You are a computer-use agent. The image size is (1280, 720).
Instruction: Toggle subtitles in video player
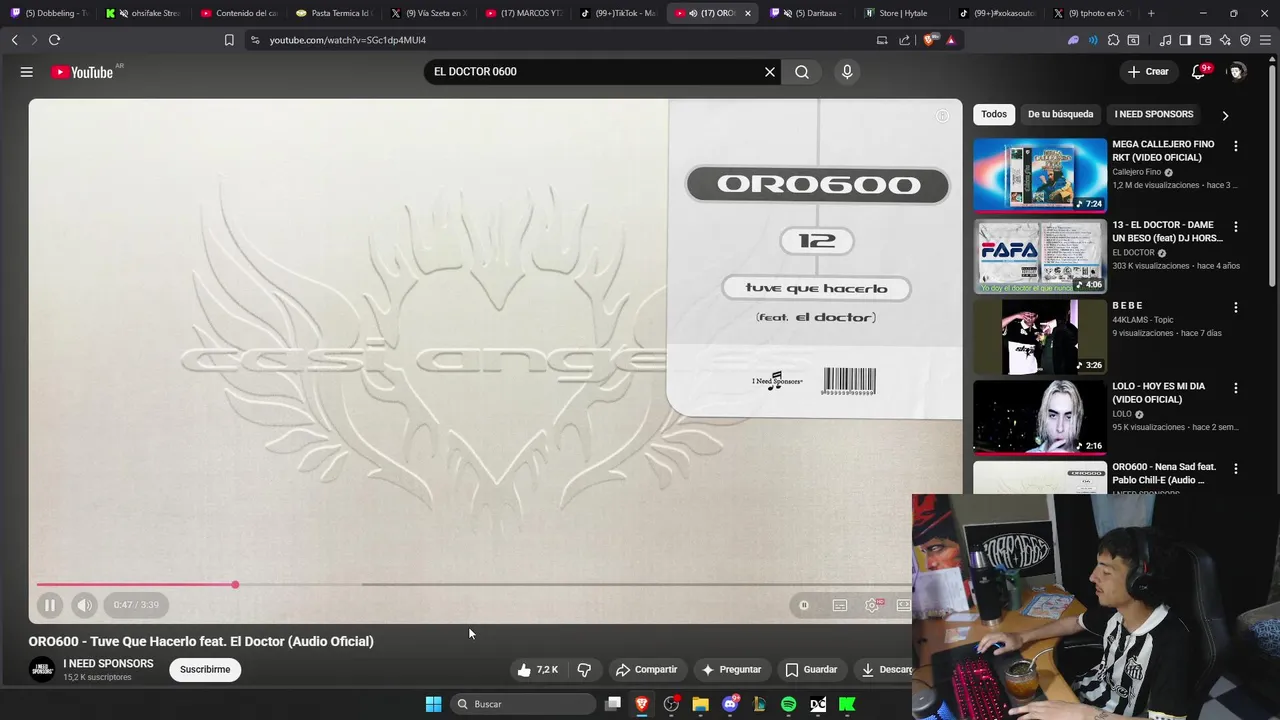click(840, 605)
